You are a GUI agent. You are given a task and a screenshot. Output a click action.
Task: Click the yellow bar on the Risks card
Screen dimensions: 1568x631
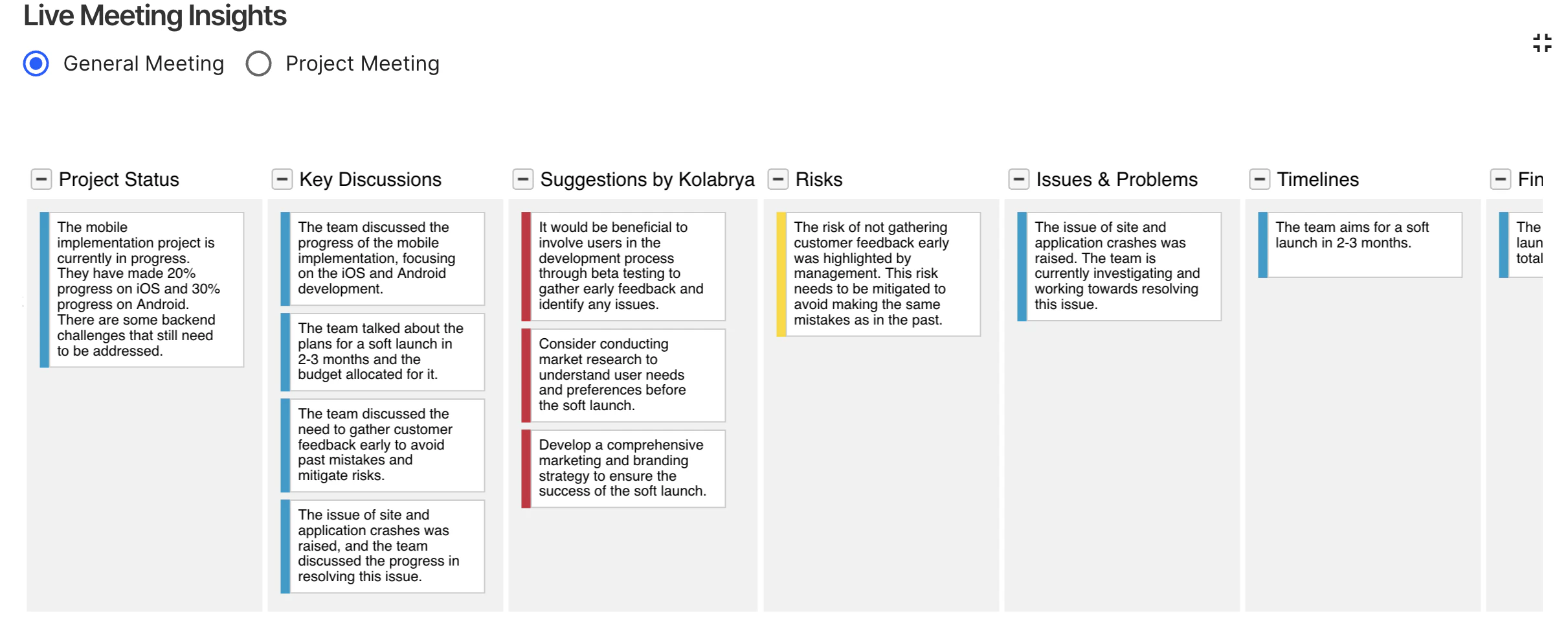pos(781,274)
